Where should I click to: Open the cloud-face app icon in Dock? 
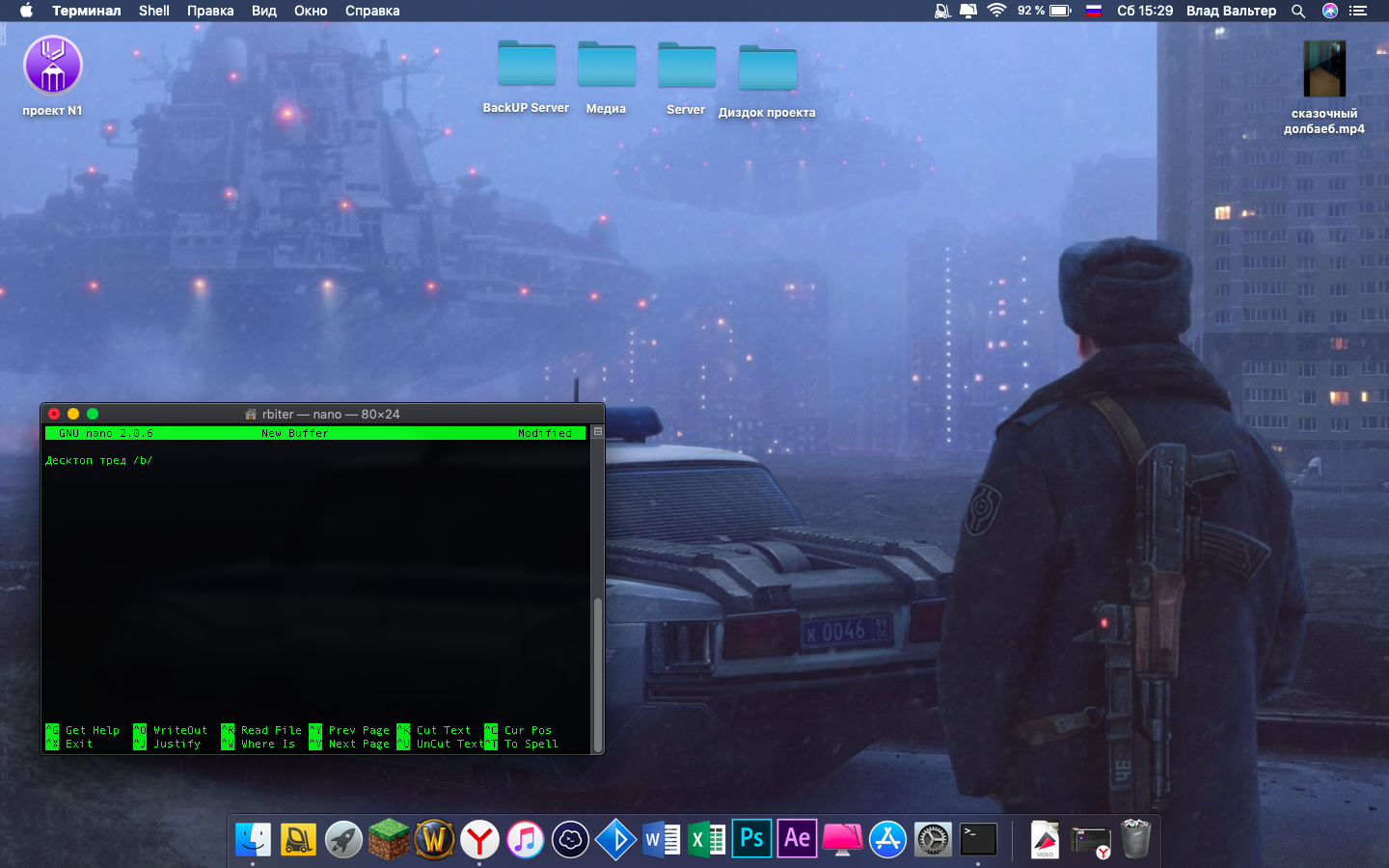coord(570,840)
